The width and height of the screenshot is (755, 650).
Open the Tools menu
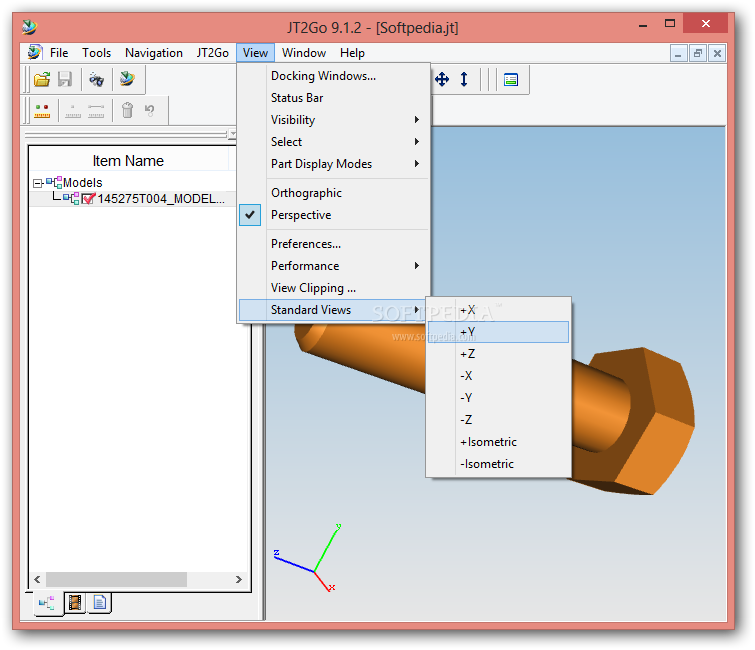96,53
